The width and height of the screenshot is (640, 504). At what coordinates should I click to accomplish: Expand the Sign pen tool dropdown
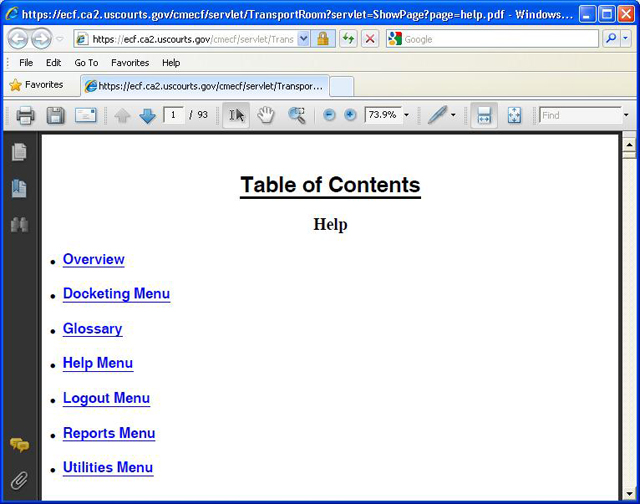(453, 115)
